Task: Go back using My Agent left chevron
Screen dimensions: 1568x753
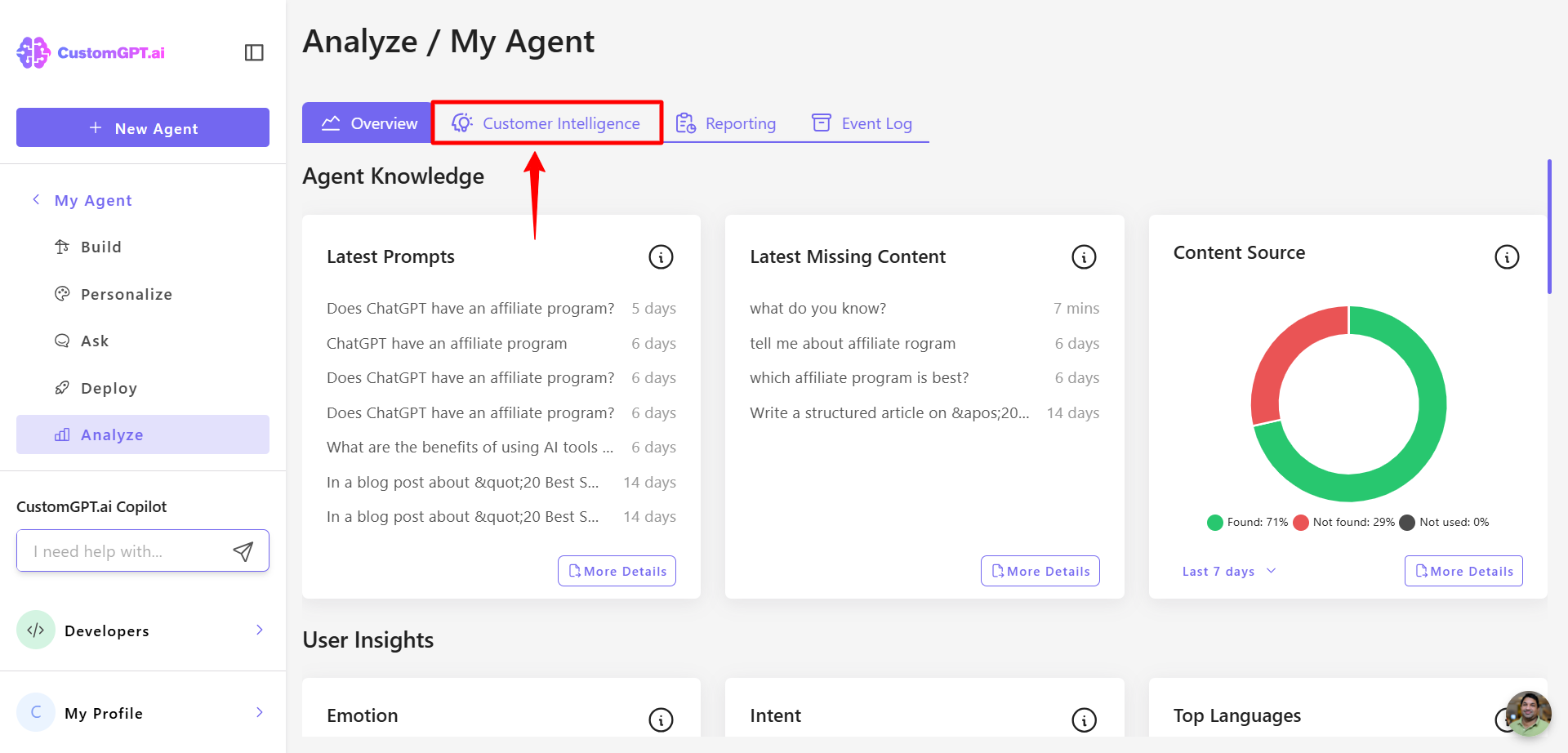Action: tap(36, 200)
